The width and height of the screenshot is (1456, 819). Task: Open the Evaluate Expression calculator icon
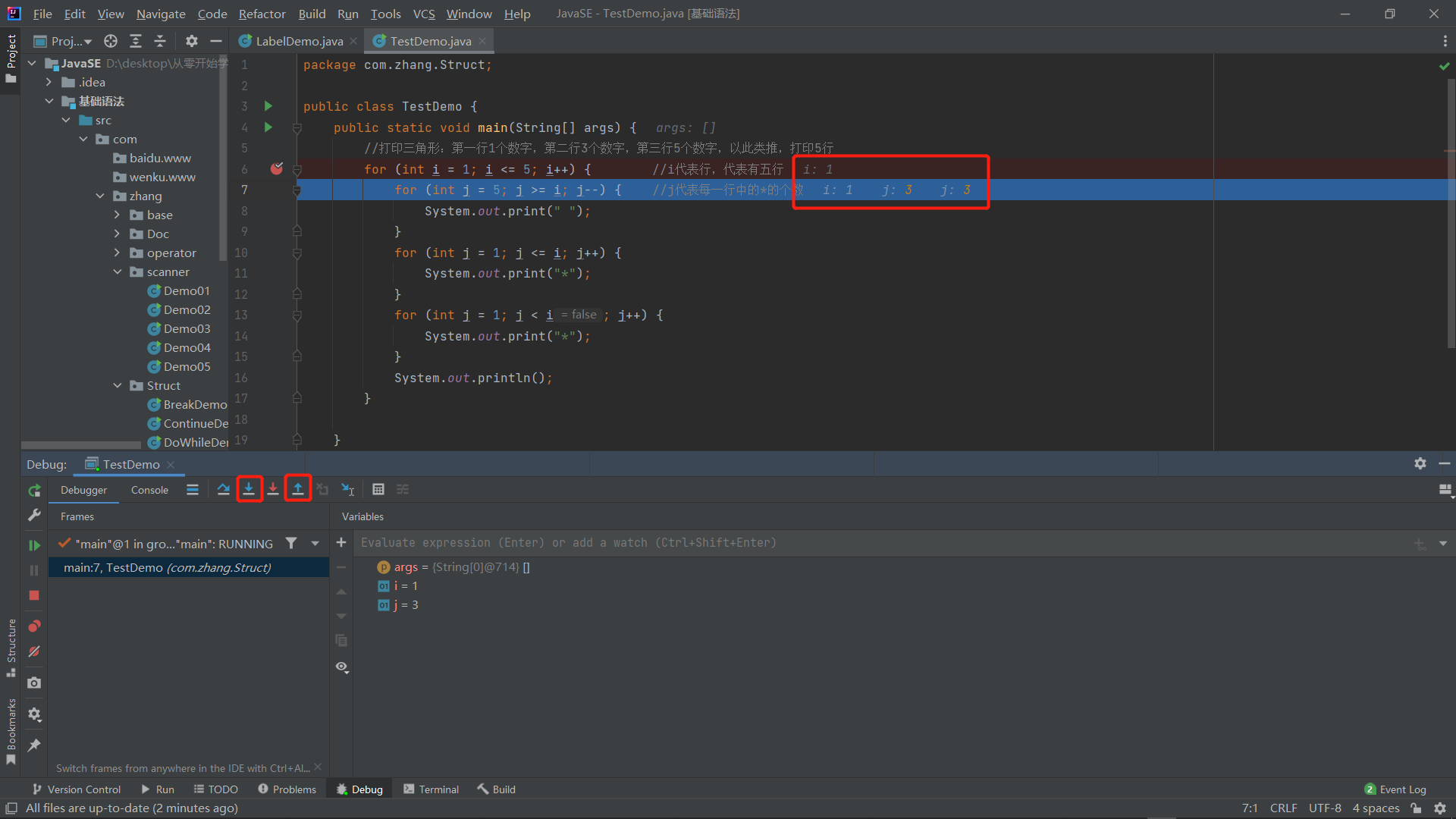click(378, 489)
